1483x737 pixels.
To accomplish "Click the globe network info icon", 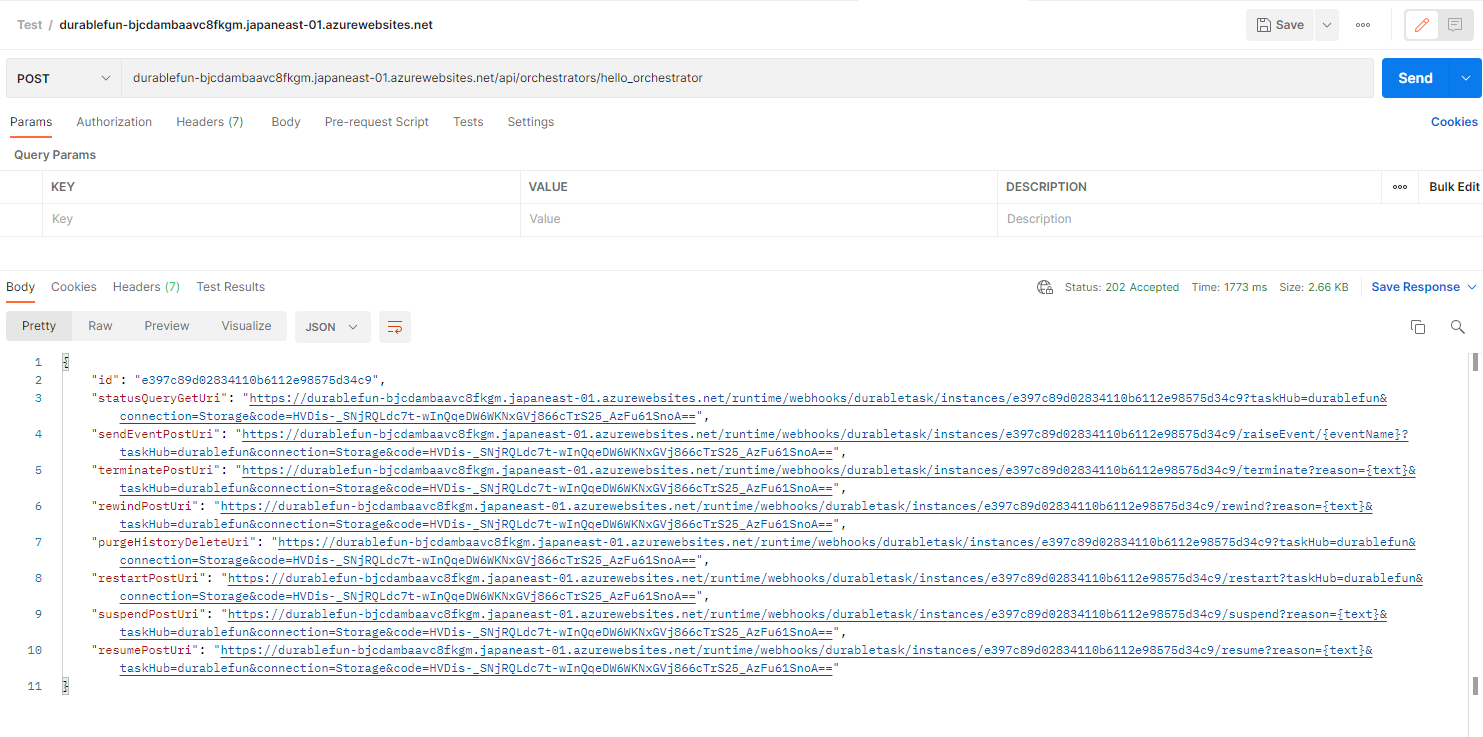I will click(1045, 287).
